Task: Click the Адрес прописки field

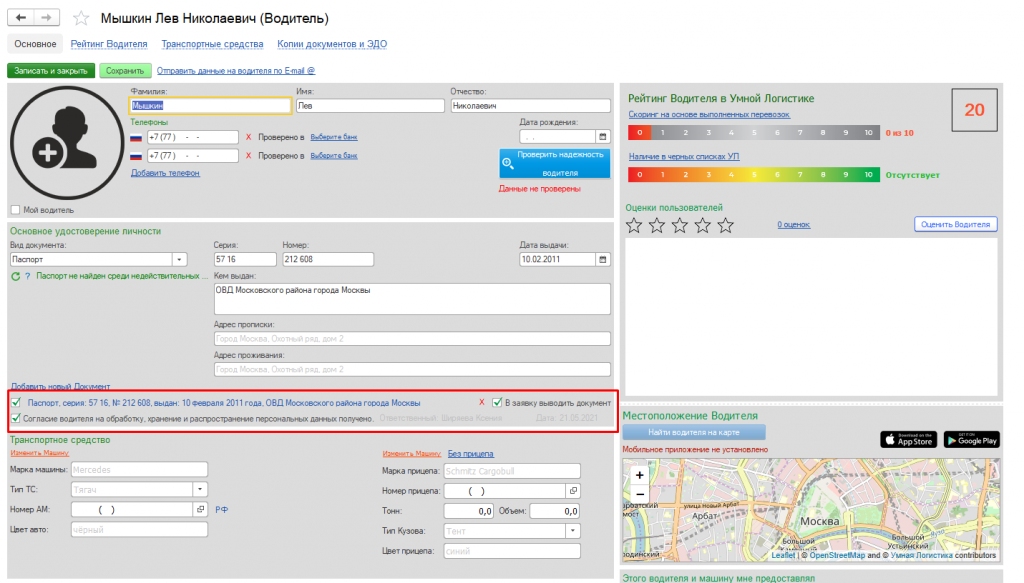Action: [412, 339]
